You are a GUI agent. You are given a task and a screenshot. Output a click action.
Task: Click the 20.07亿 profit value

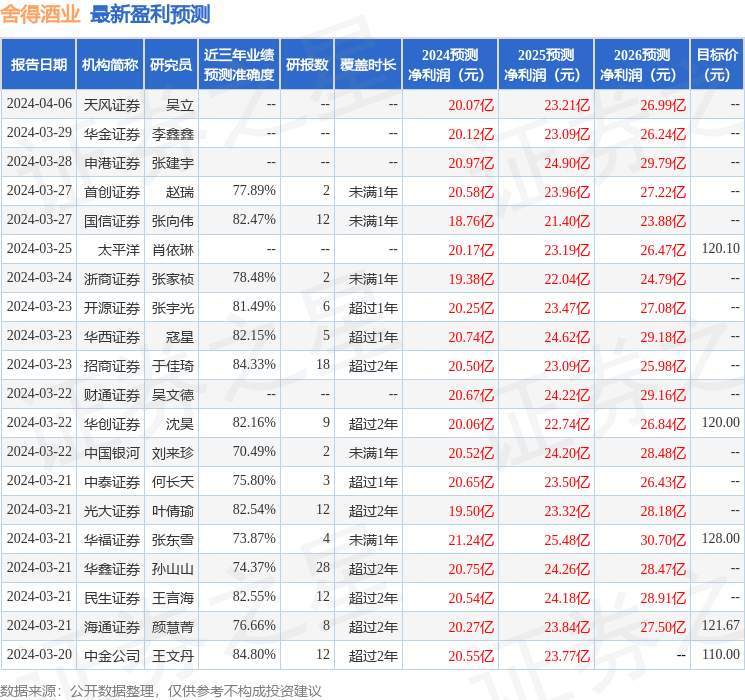pyautogui.click(x=471, y=105)
